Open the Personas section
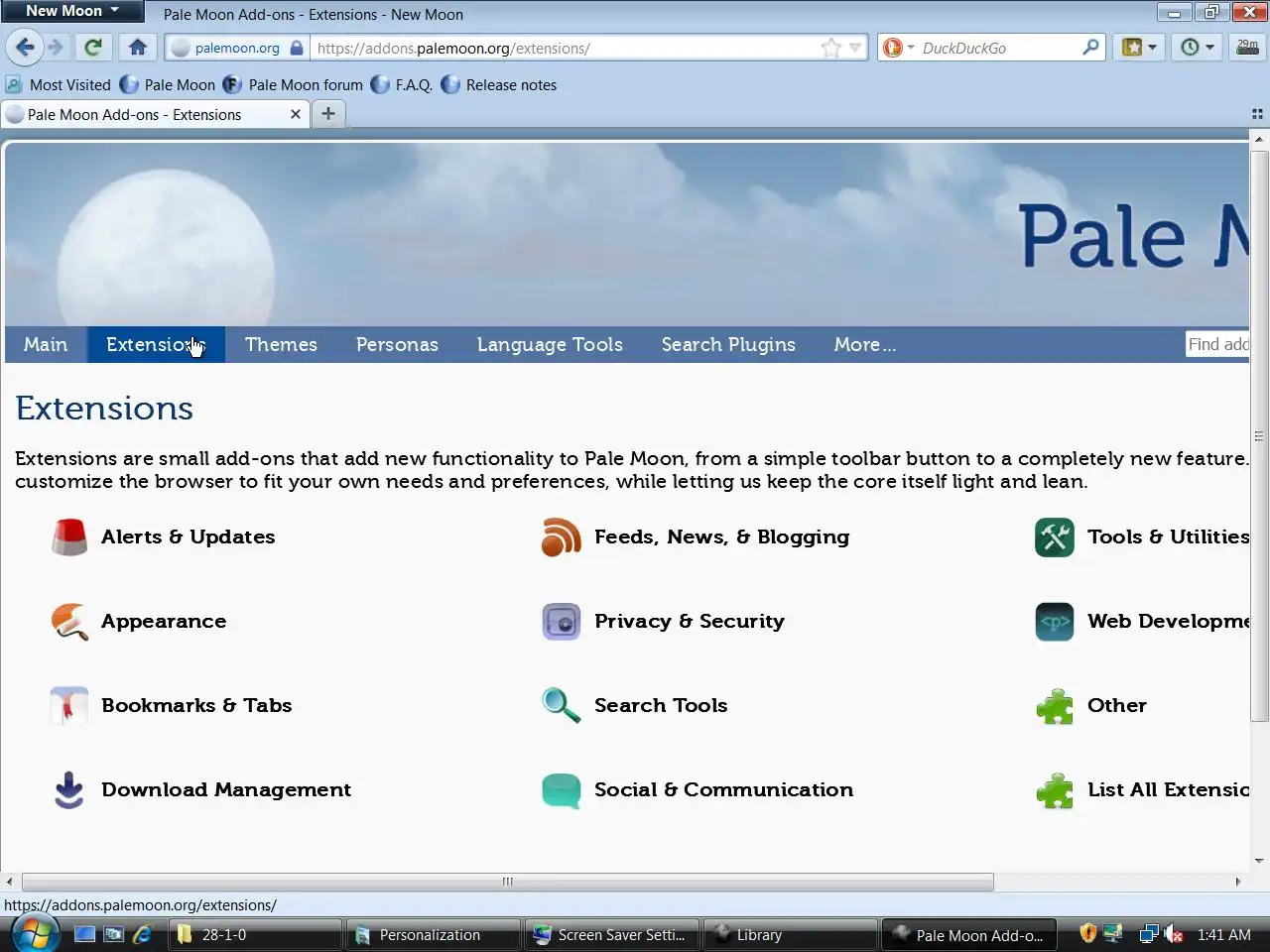 coord(397,344)
